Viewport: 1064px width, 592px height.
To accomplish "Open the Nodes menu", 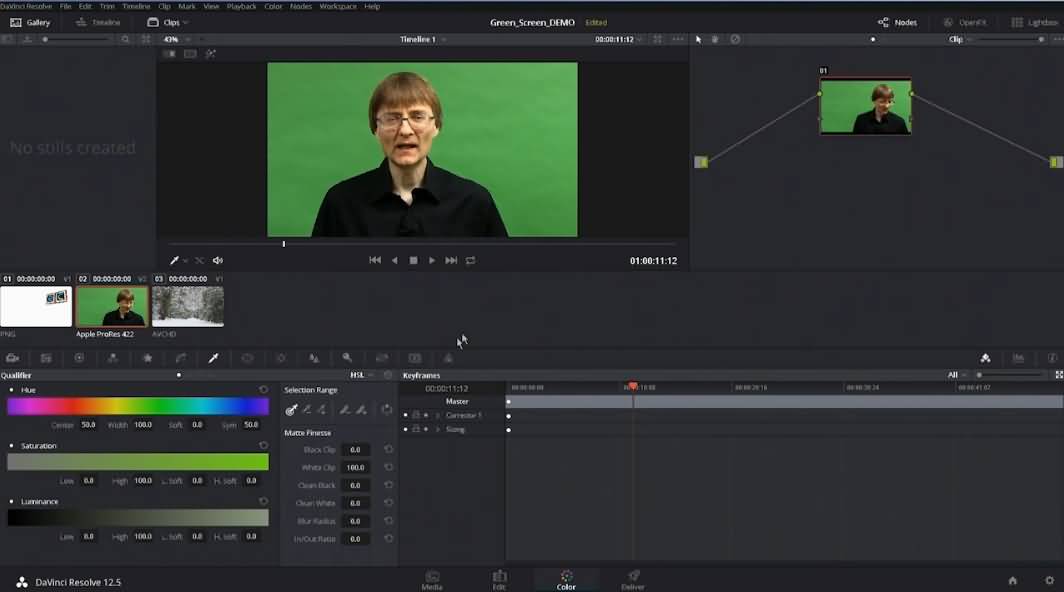I will tap(301, 6).
